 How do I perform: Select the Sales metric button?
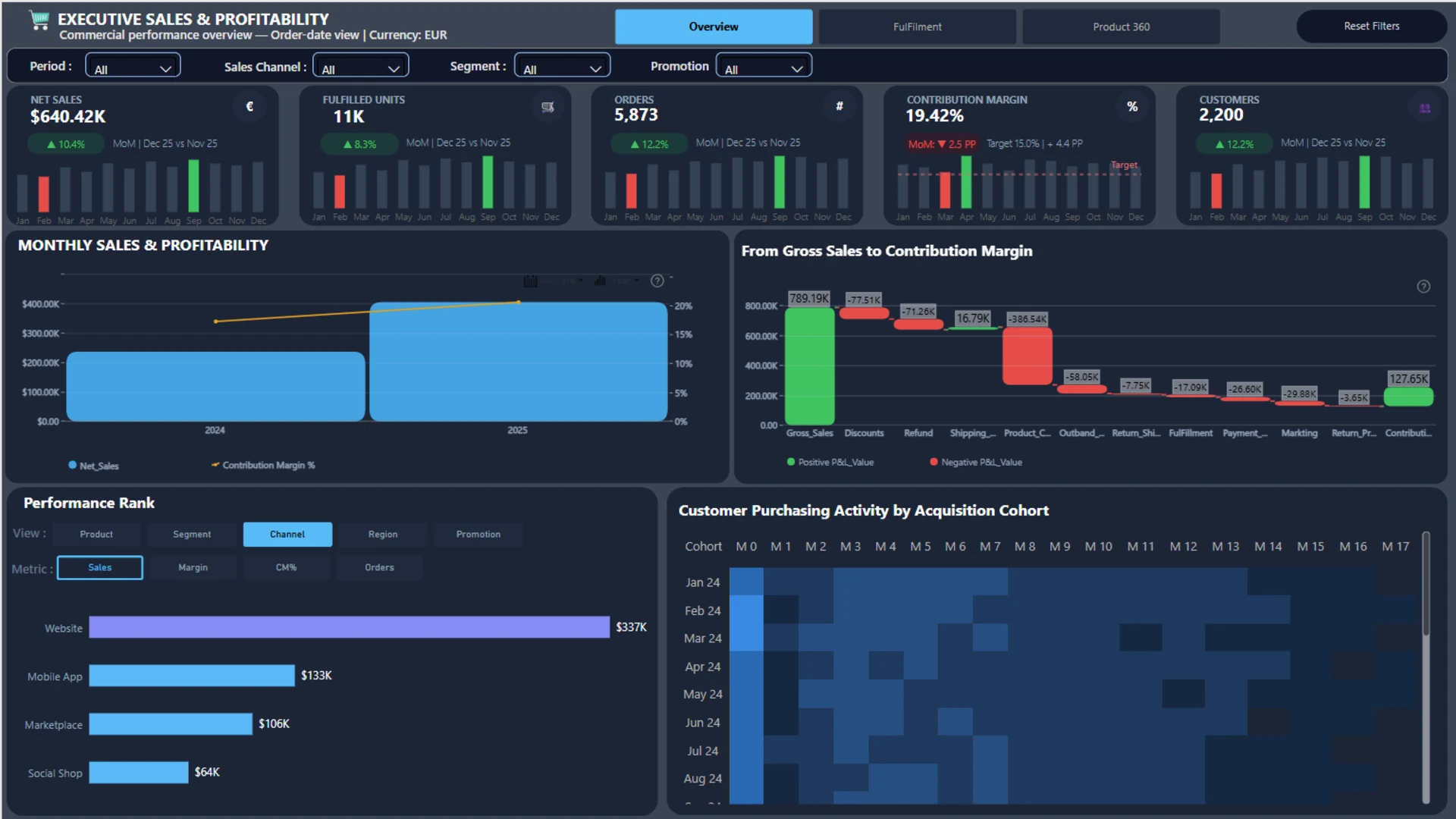(100, 568)
